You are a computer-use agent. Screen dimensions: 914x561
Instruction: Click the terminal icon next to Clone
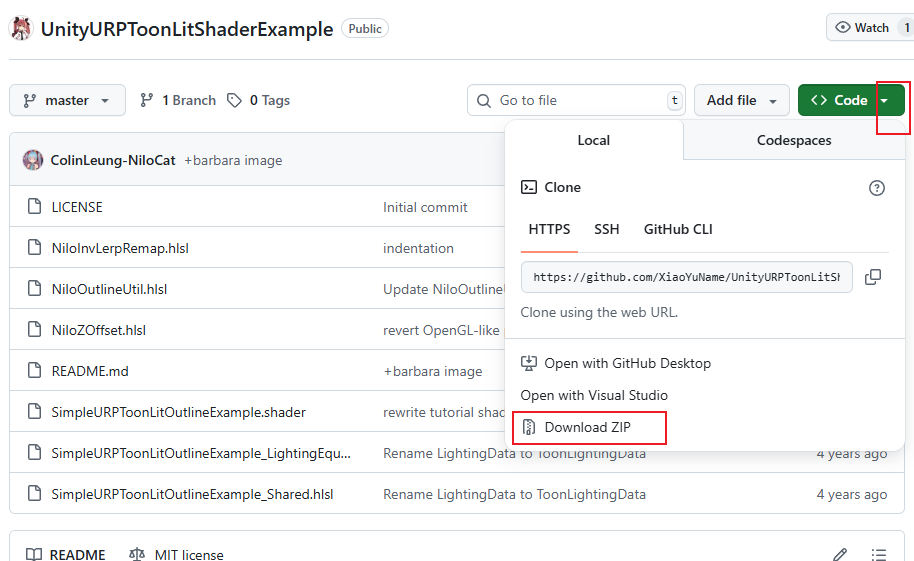click(529, 187)
